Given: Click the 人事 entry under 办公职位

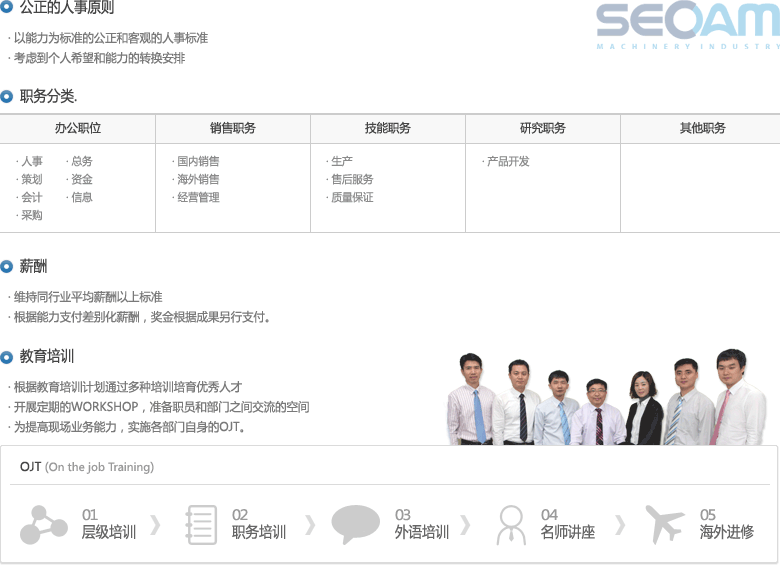Looking at the screenshot, I should click(30, 161).
